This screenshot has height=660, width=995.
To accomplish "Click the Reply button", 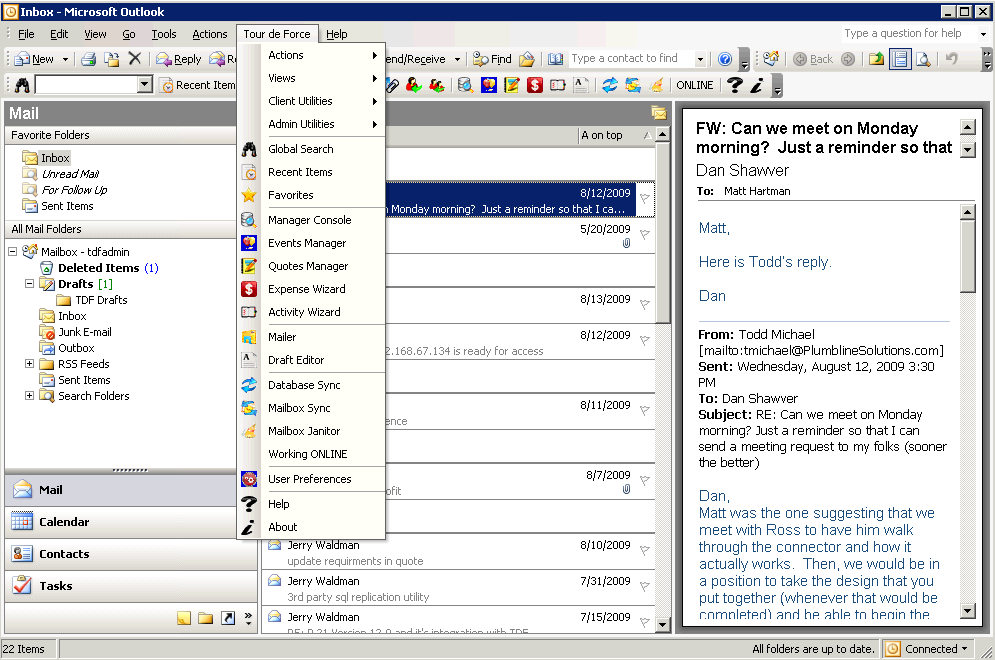I will (x=179, y=59).
